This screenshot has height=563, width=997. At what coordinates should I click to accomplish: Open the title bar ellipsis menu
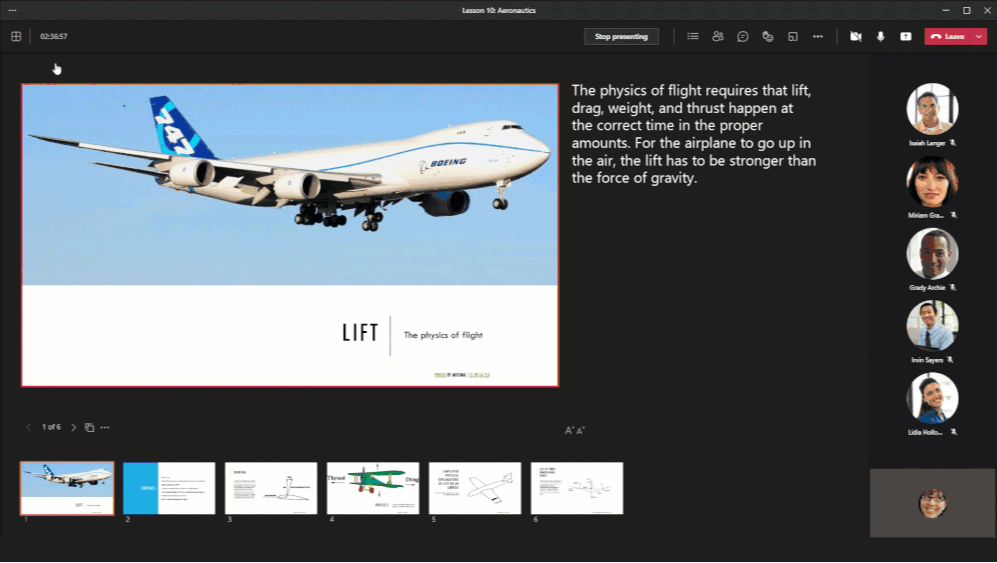pyautogui.click(x=12, y=10)
